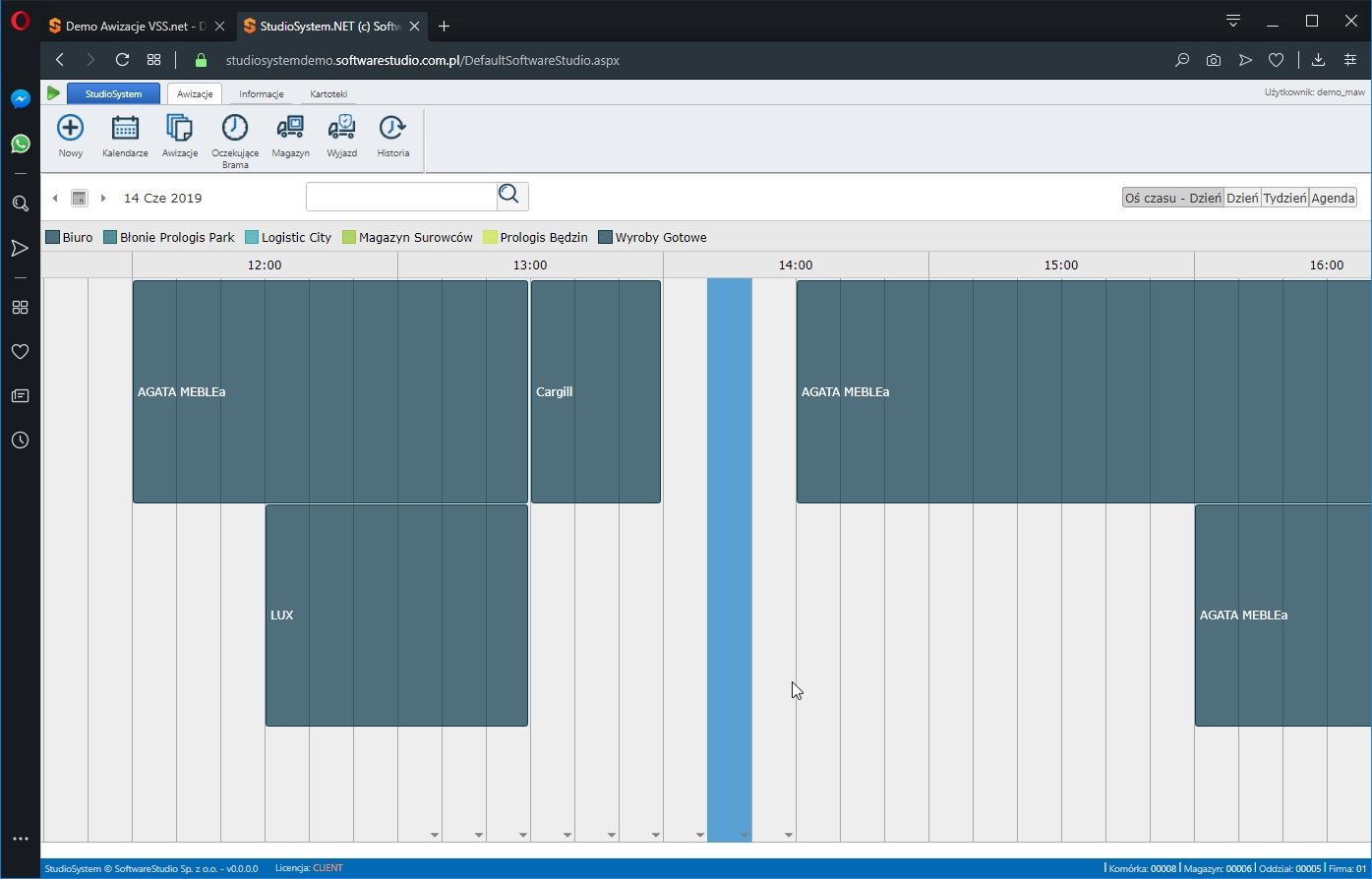Open Opera sidebar news panel
This screenshot has width=1372, height=879.
tap(20, 395)
